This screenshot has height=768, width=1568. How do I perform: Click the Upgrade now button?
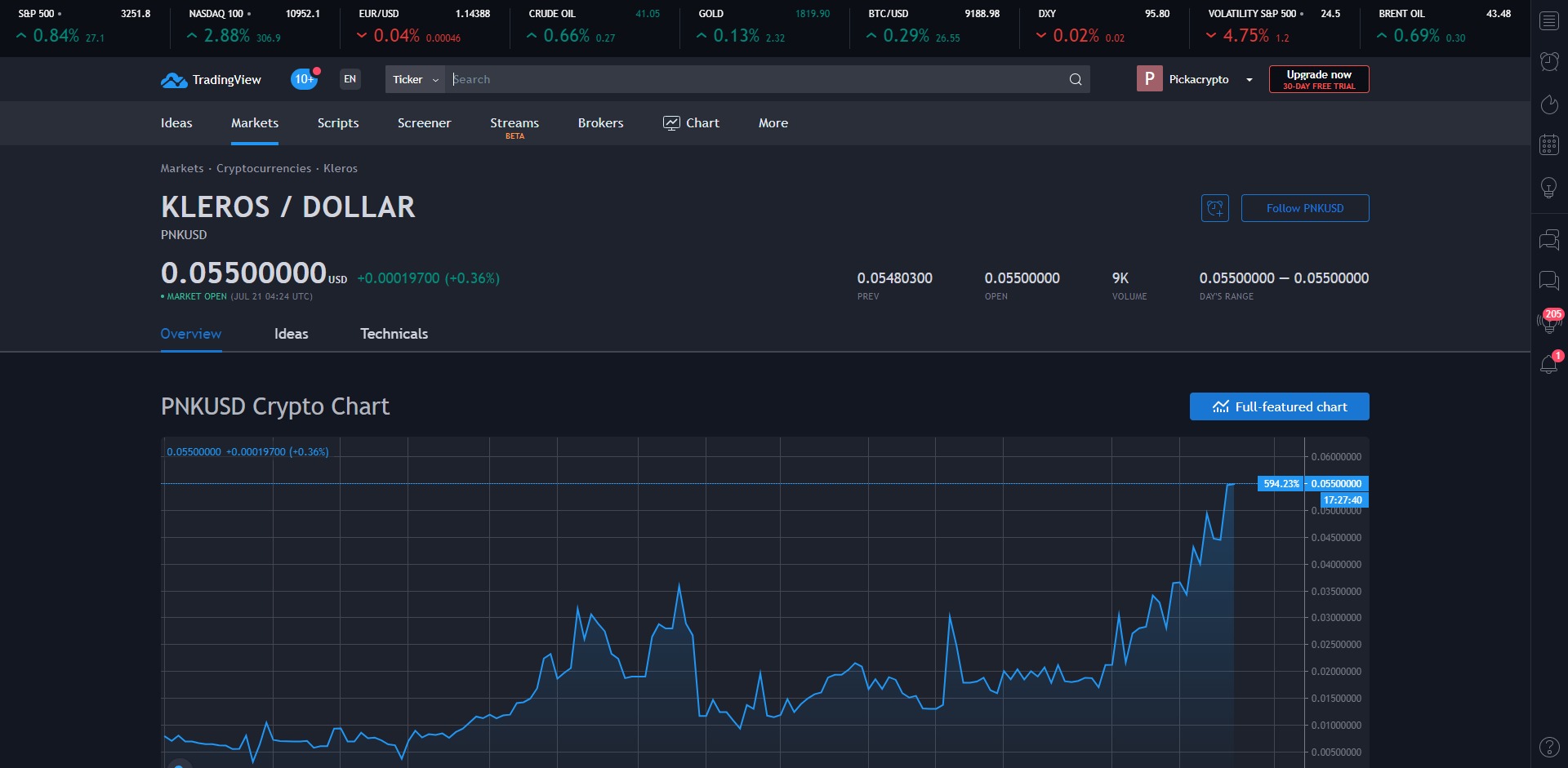coord(1319,79)
